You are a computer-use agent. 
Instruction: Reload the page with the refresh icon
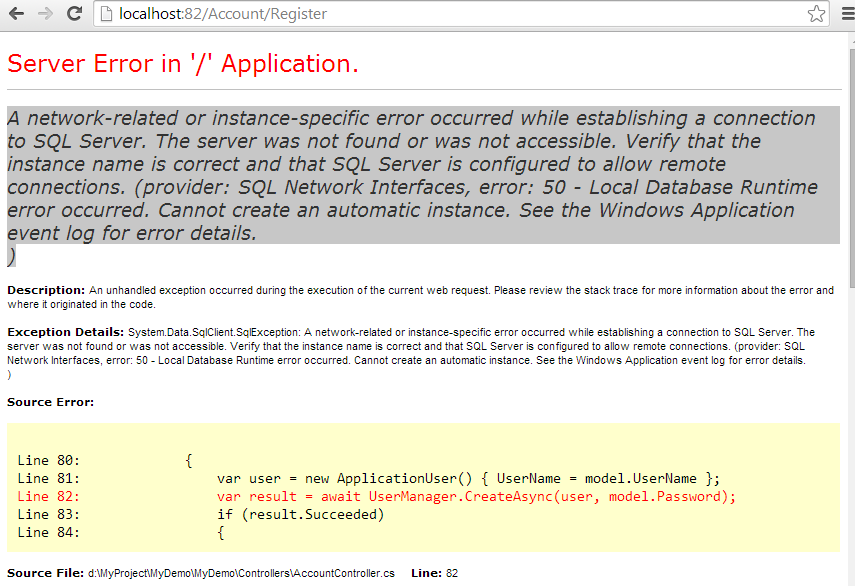point(74,14)
